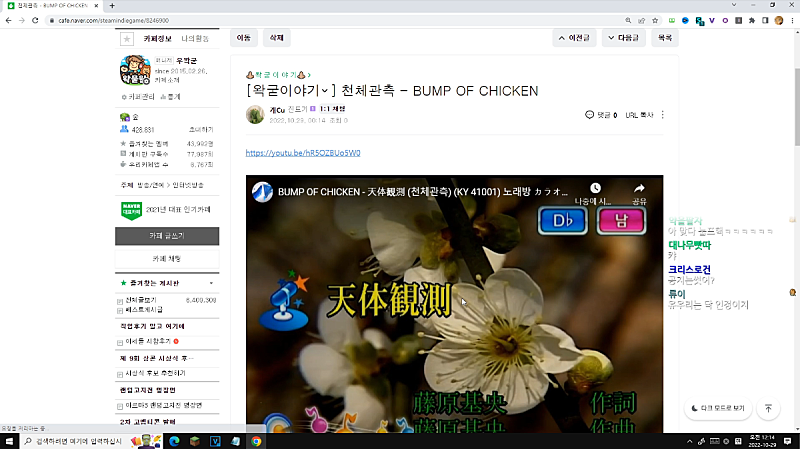
Task: Click the Chrome profile avatar
Action: [779, 20]
